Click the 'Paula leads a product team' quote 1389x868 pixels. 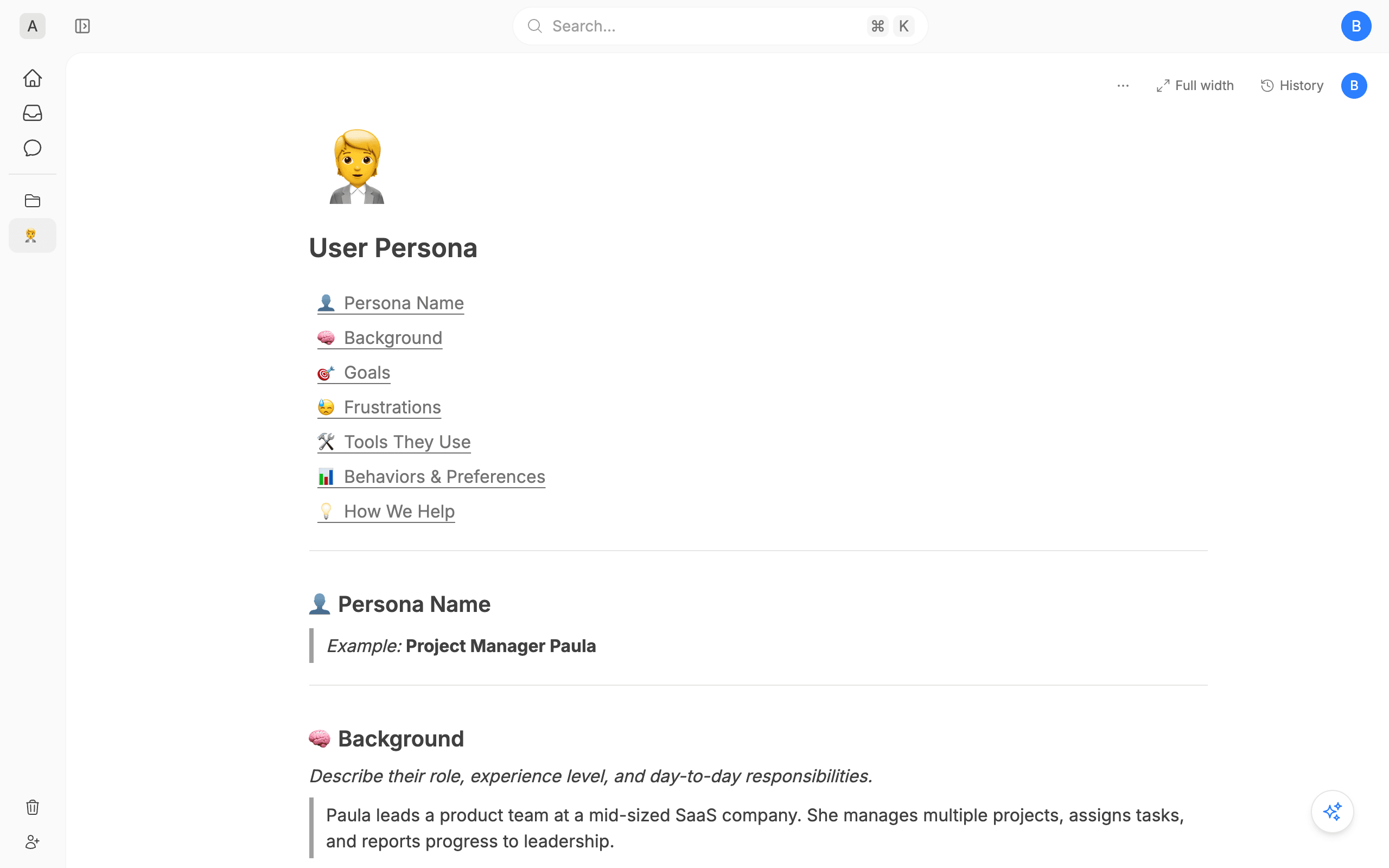pyautogui.click(x=757, y=828)
